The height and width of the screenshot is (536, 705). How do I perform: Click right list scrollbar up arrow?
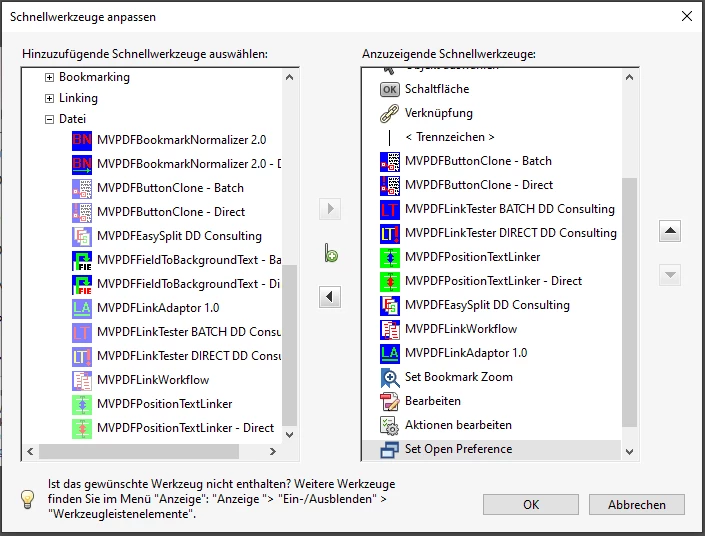coord(629,77)
